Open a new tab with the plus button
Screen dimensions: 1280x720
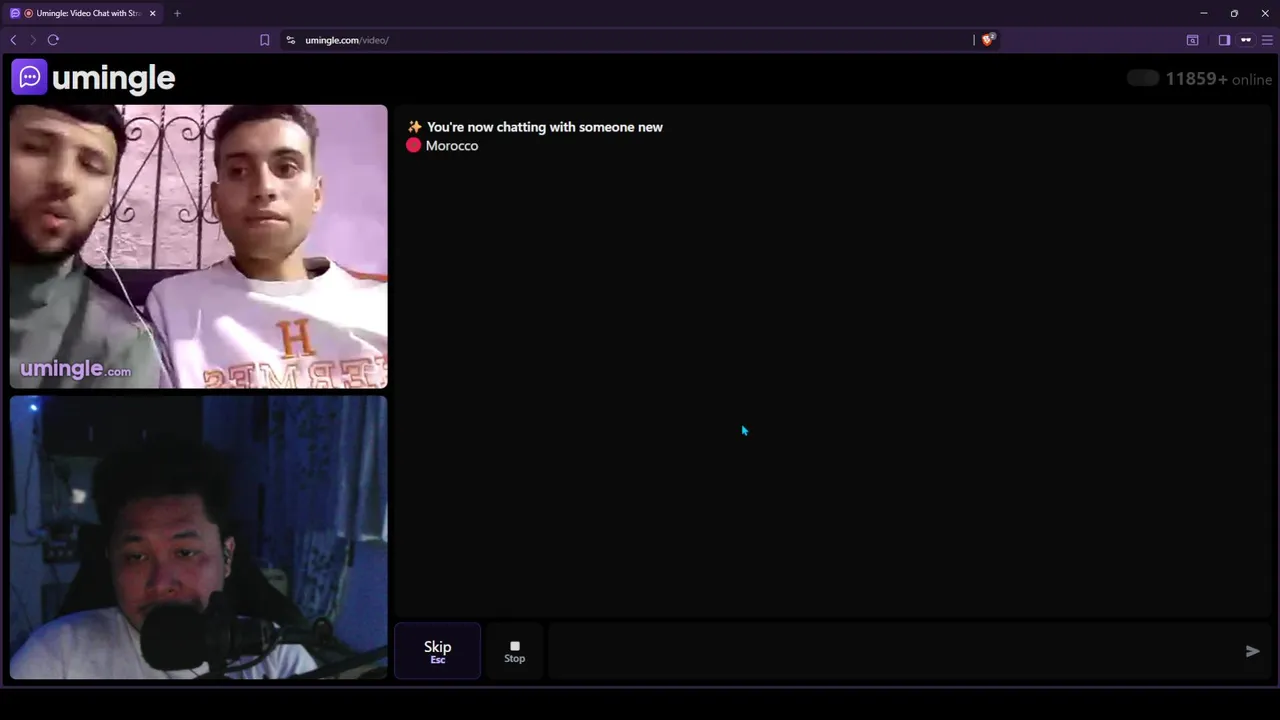(177, 13)
